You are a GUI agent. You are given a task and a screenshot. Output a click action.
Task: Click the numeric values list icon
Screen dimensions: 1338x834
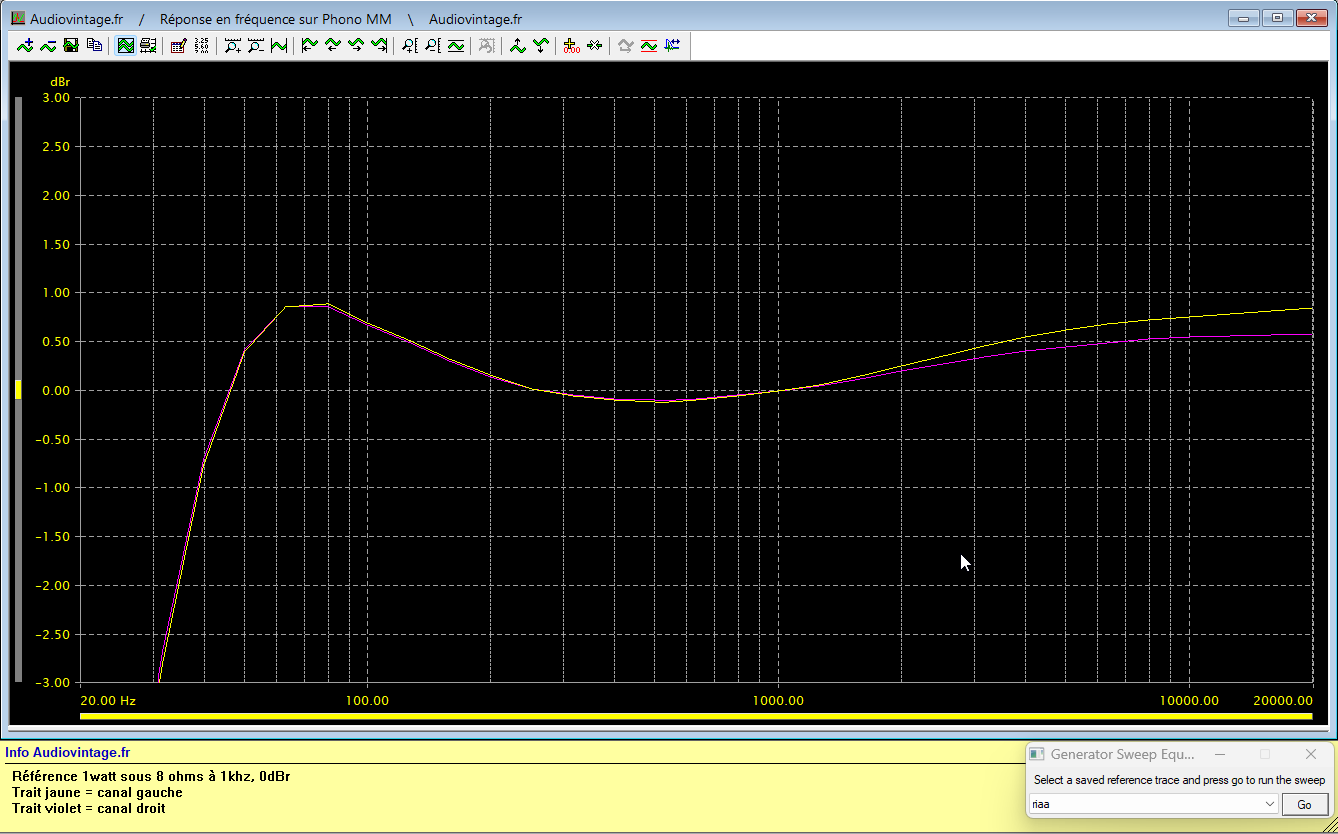[202, 45]
